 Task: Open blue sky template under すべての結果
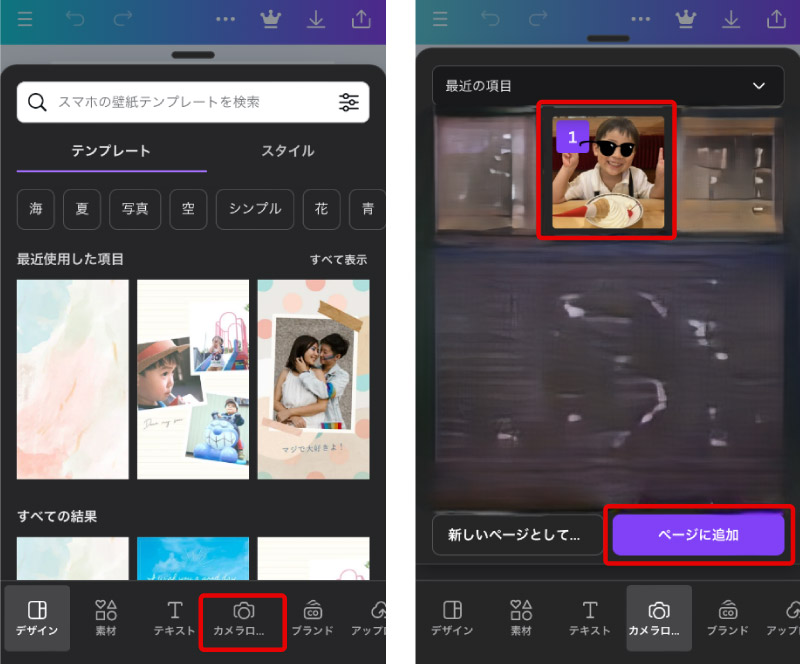(x=193, y=558)
